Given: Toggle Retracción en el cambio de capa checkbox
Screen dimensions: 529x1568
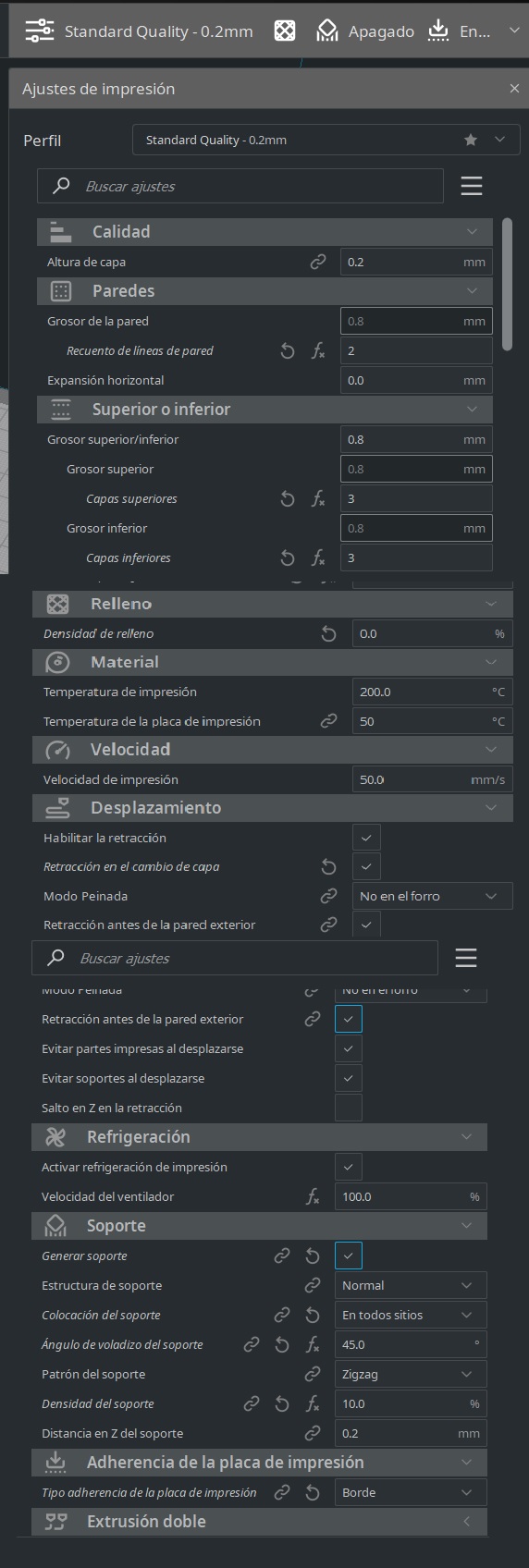Looking at the screenshot, I should pyautogui.click(x=366, y=866).
